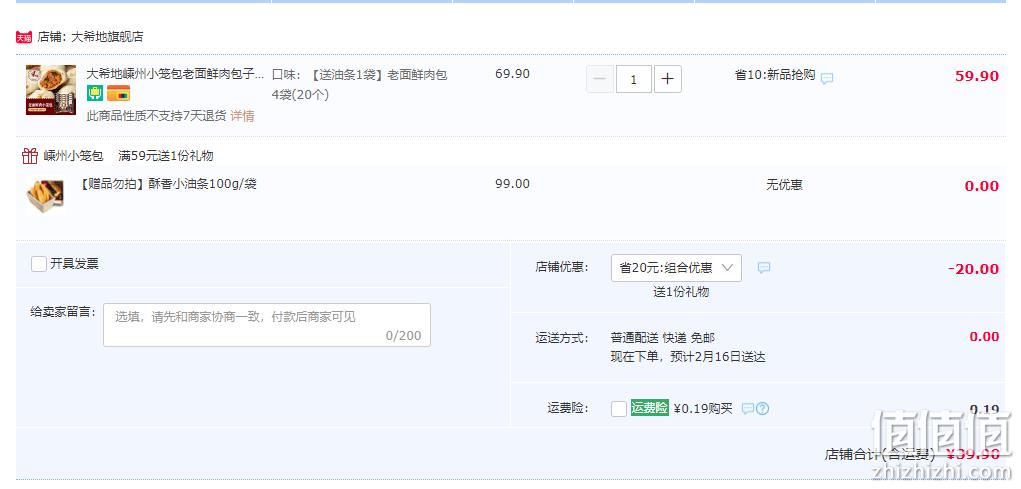
Task: Click the 0.00 shipping fee amount
Action: pyautogui.click(x=984, y=337)
